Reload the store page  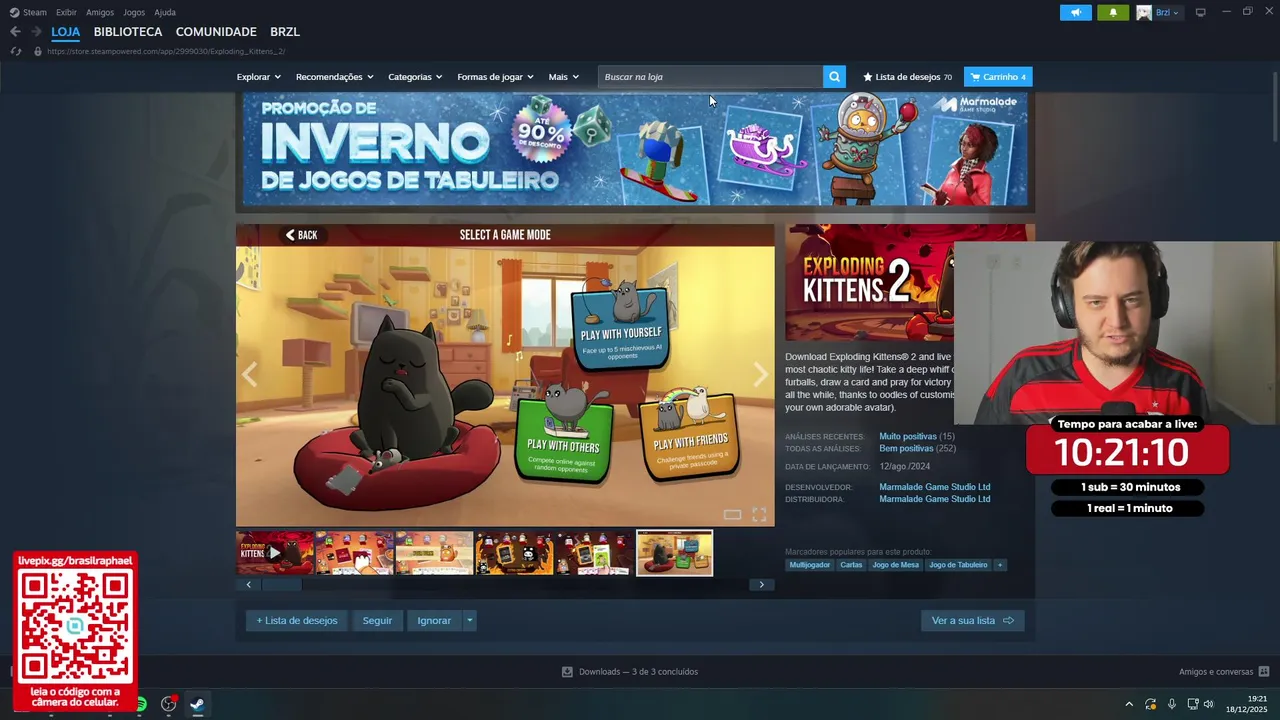coord(15,51)
